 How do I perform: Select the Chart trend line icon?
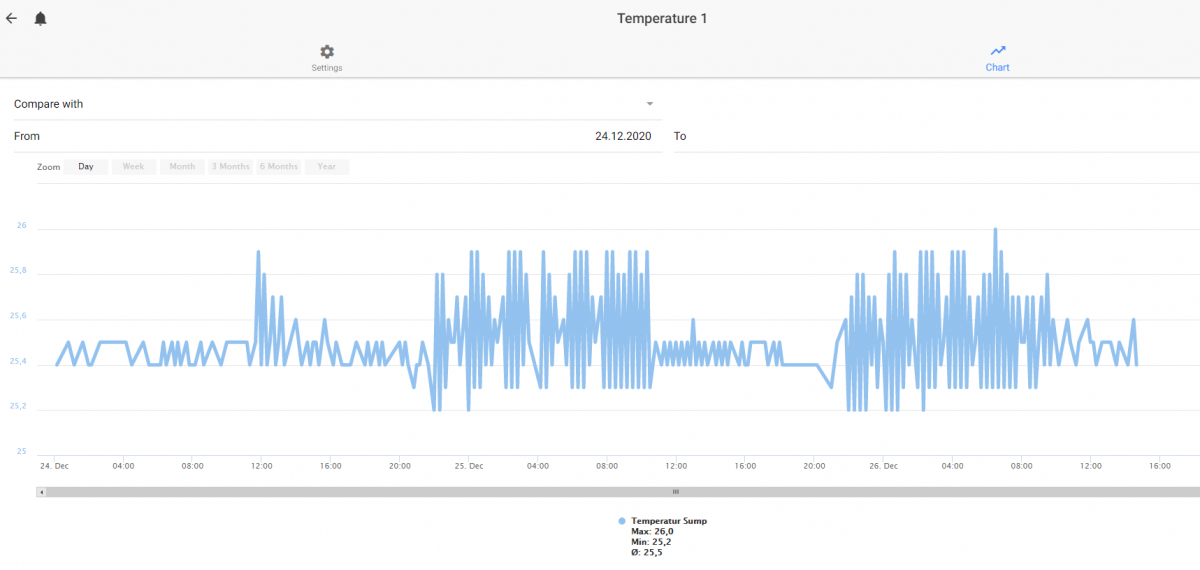[997, 51]
